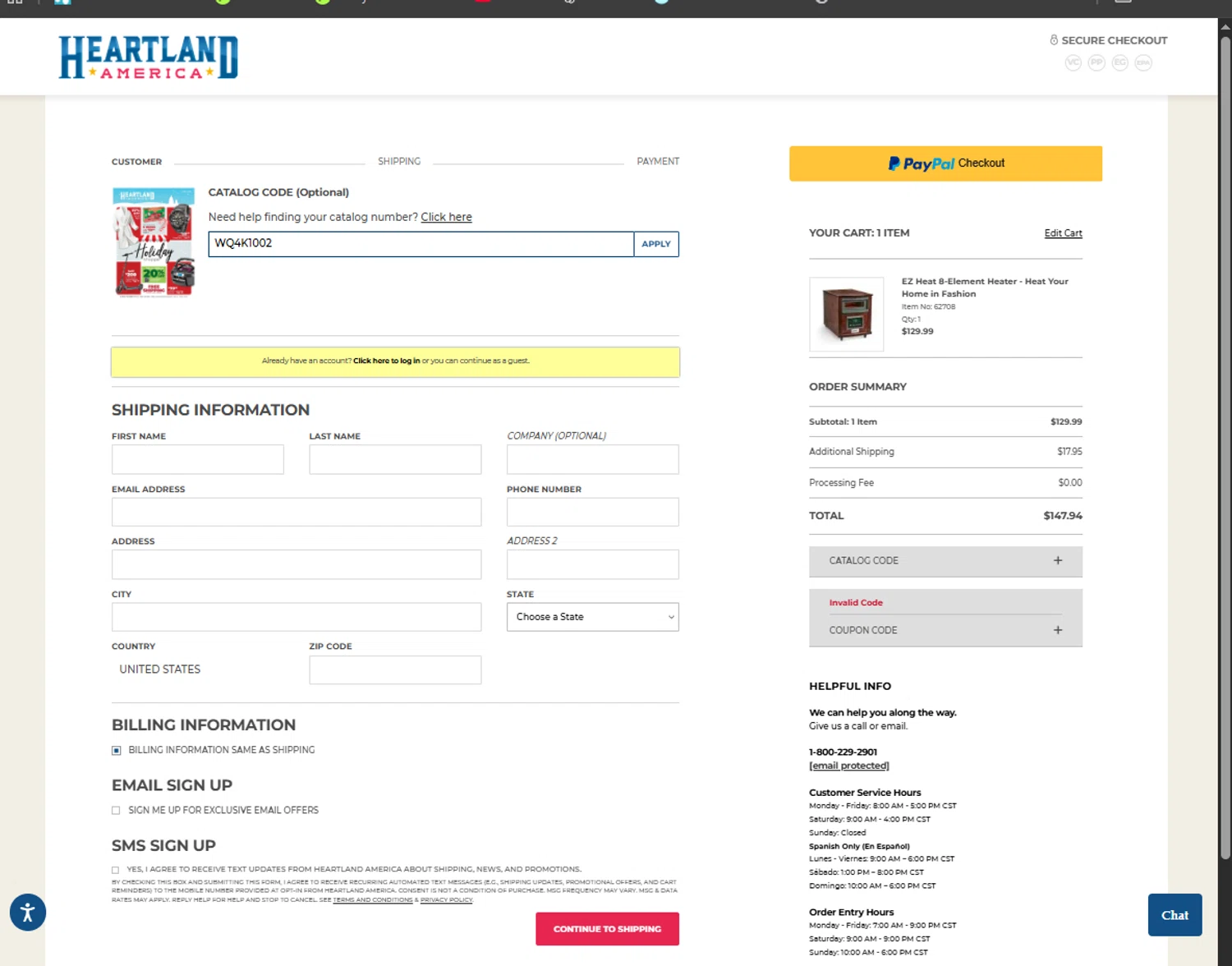
Task: Click the secure checkout lock icon
Action: click(1054, 39)
